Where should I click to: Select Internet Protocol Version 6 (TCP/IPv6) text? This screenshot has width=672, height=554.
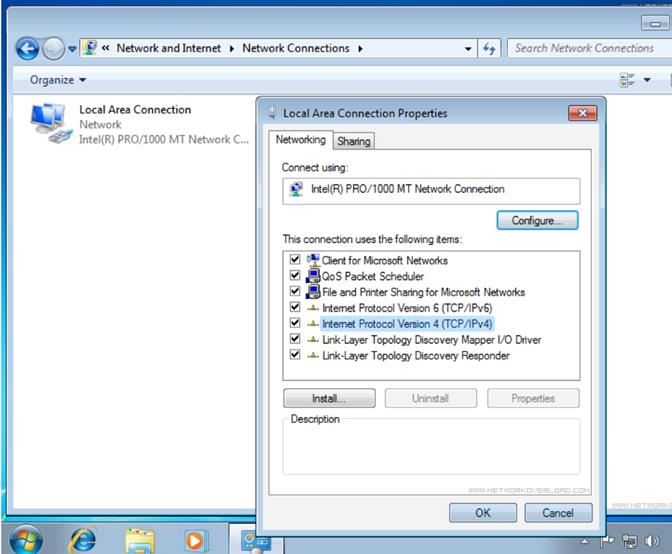click(x=407, y=308)
